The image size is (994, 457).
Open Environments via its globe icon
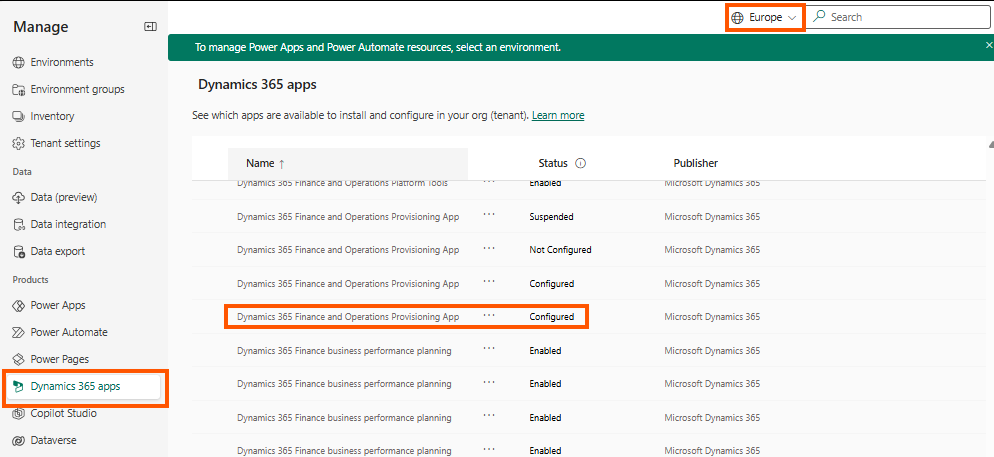point(18,62)
